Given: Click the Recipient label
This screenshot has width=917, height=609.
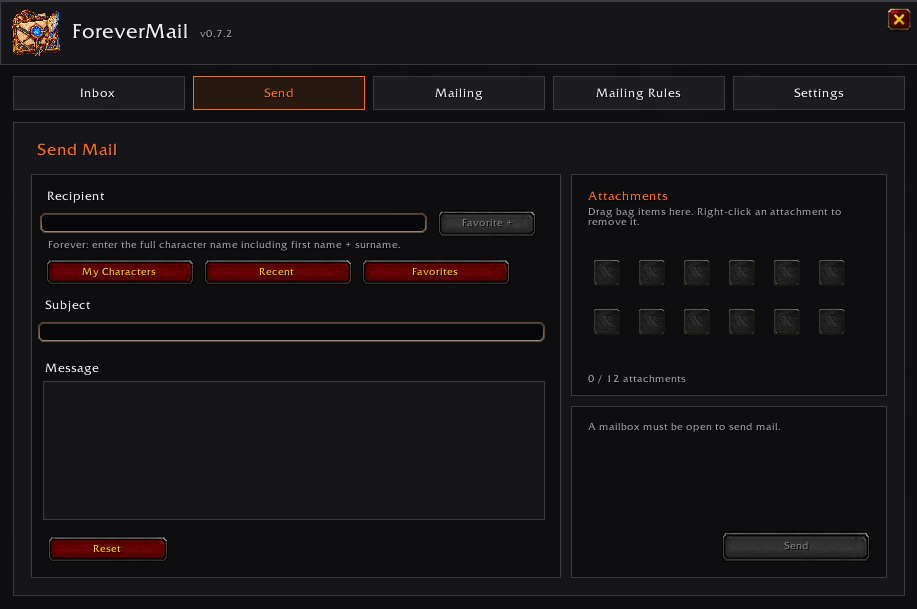Looking at the screenshot, I should 75,196.
